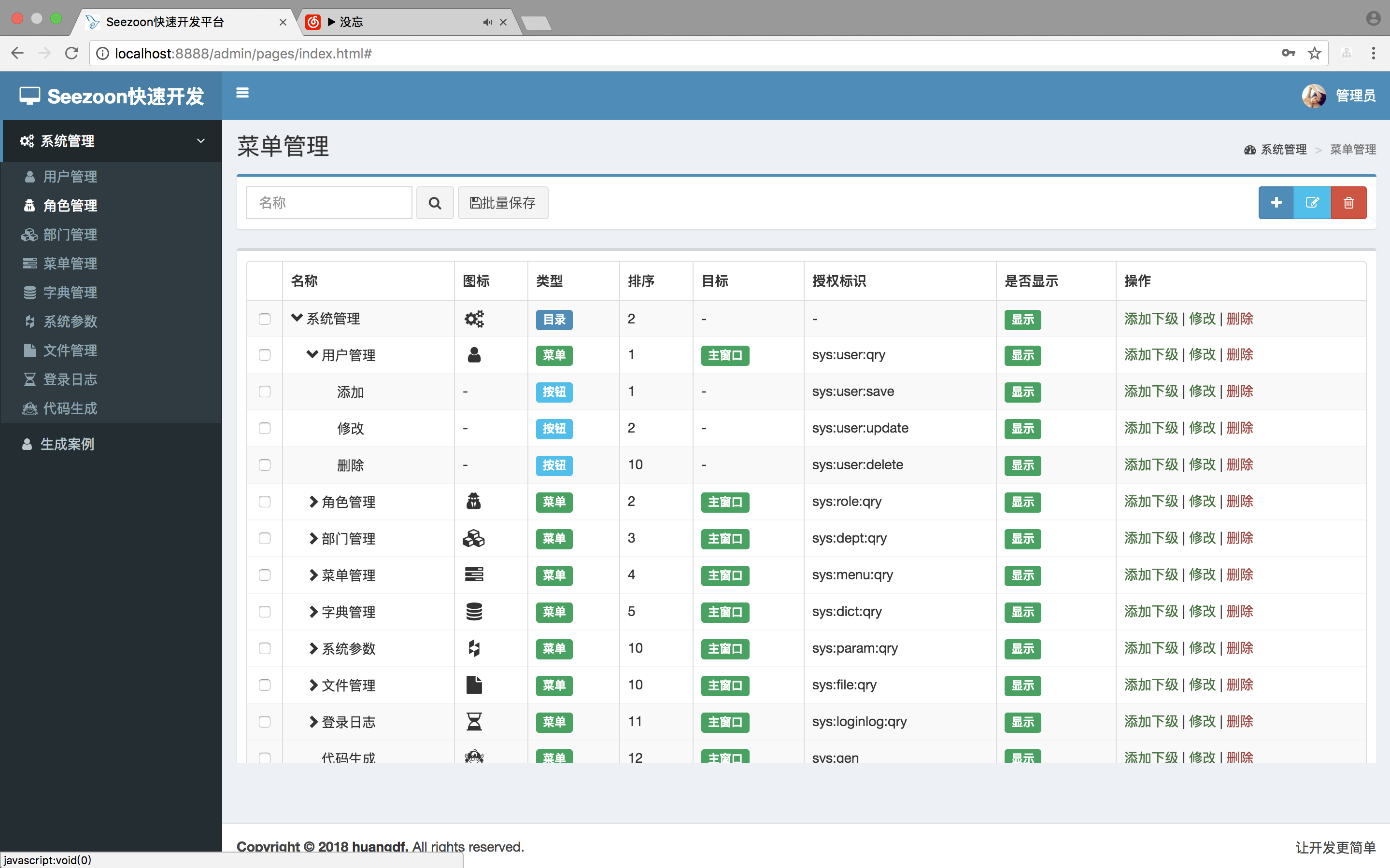Click the 名称 search input field
Viewport: 1390px width, 868px height.
(x=329, y=203)
